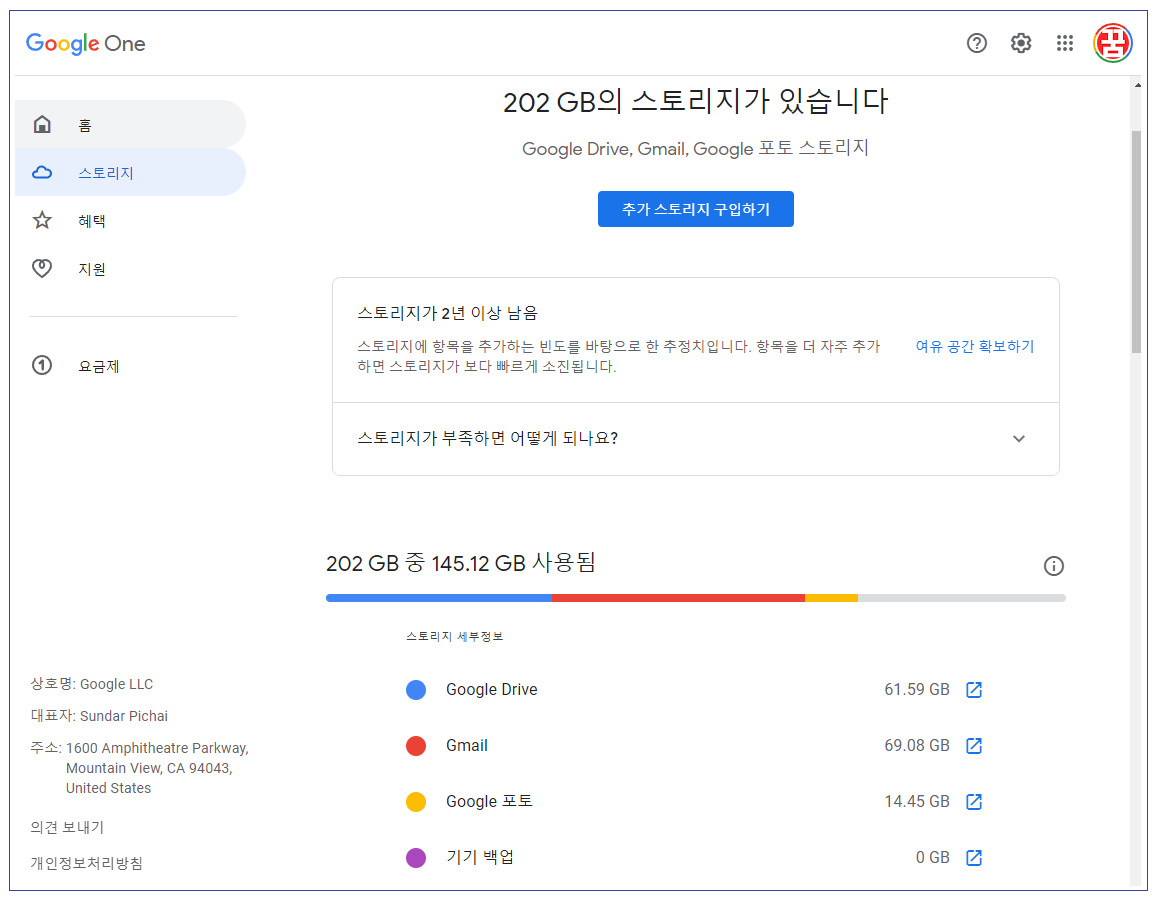Screen dimensions: 1156x901
Task: Click the storage usage progress bar
Action: pyautogui.click(x=695, y=598)
